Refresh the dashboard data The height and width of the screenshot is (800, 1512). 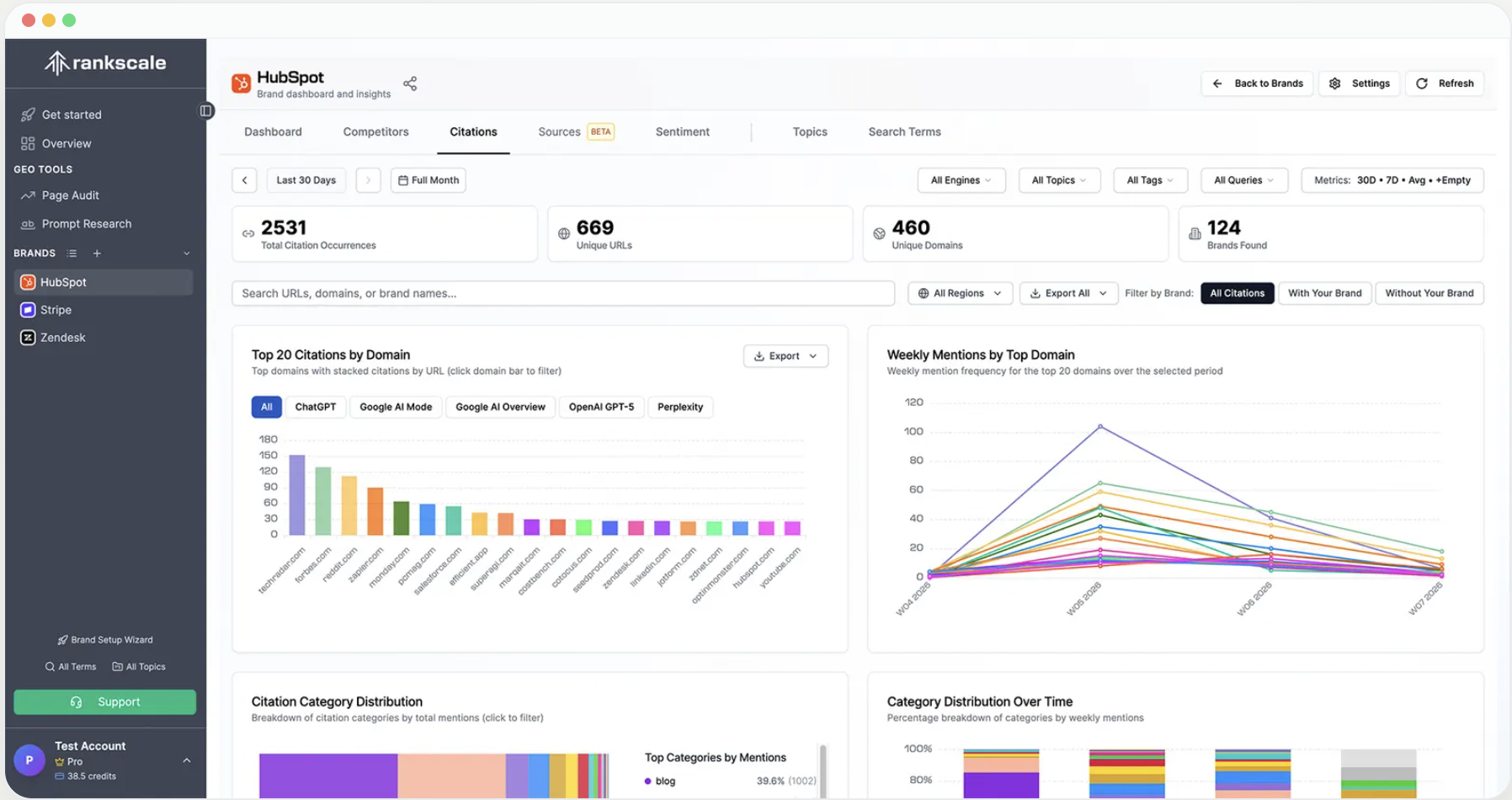click(x=1445, y=83)
